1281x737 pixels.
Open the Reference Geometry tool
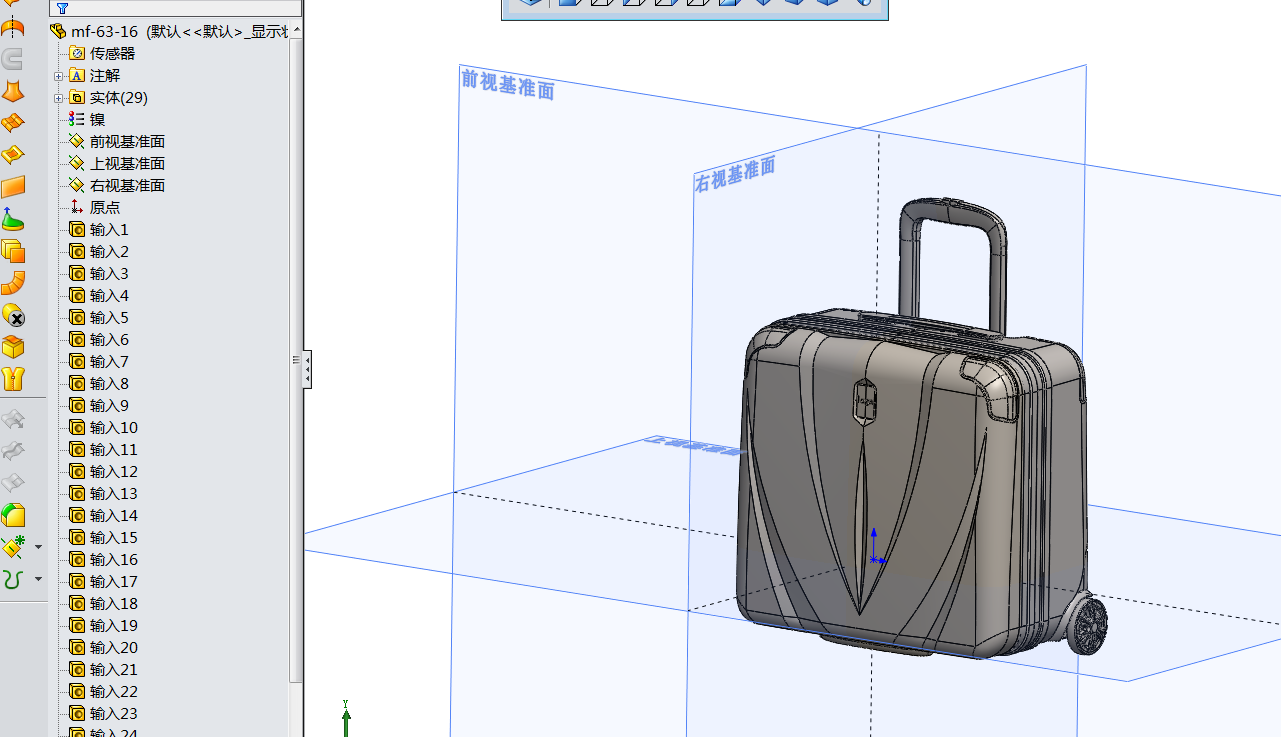(13, 547)
